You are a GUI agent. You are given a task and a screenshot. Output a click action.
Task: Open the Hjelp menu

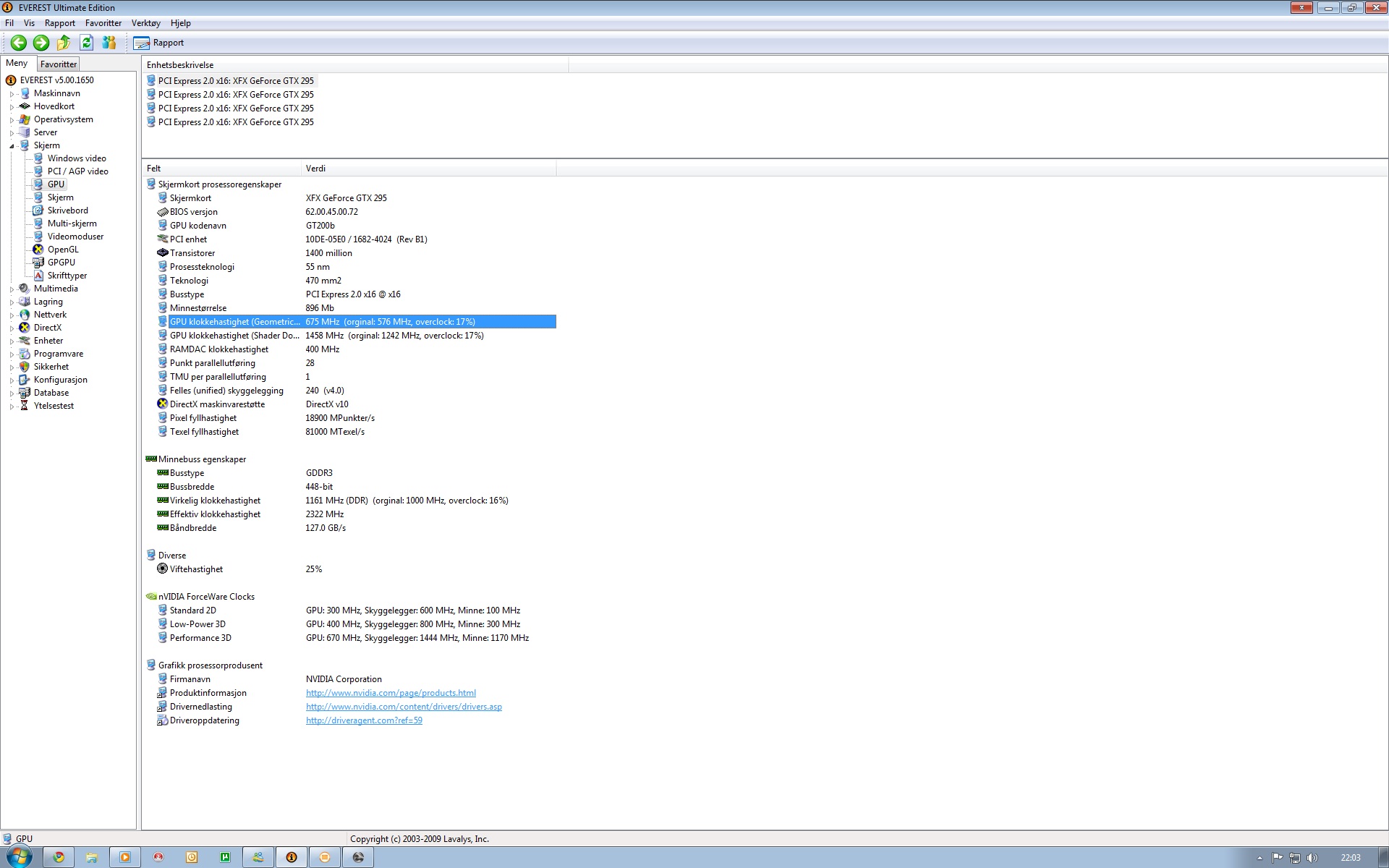pyautogui.click(x=181, y=23)
